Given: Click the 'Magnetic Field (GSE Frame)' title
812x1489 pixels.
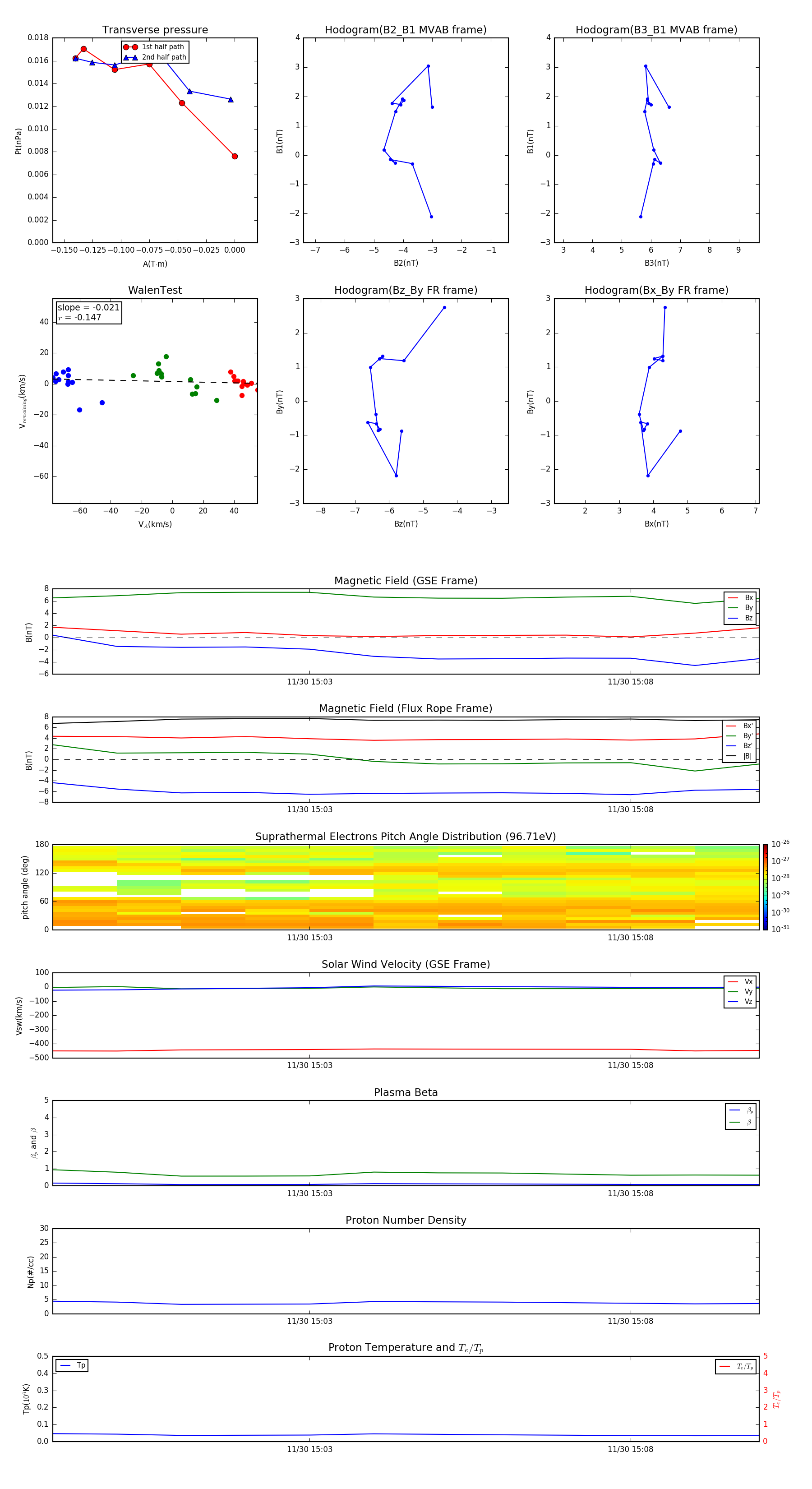Looking at the screenshot, I should 406,581.
